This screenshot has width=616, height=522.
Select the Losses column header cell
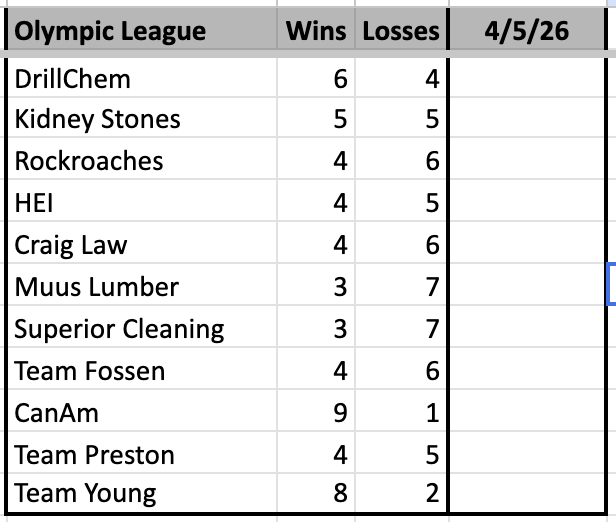coord(400,31)
